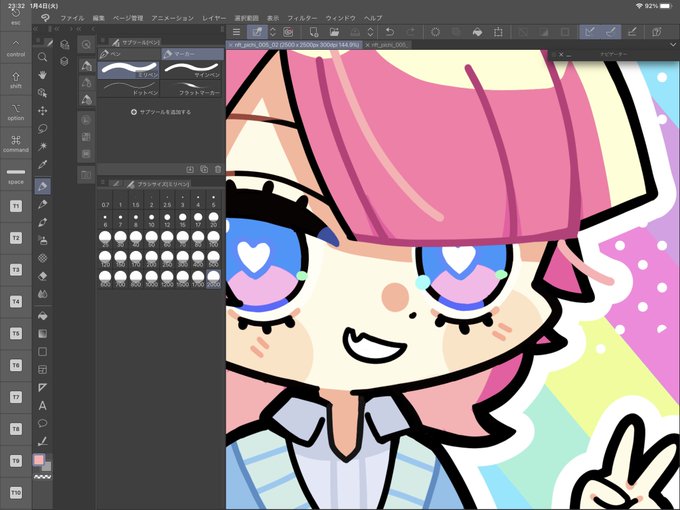Viewport: 680px width, 510px height.
Task: Select the Figure shape tool
Action: [42, 351]
